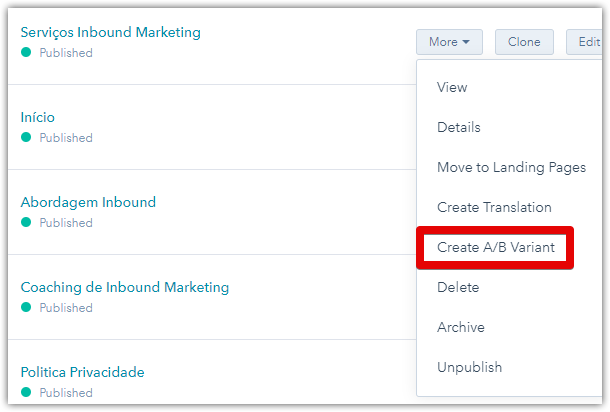Click green Published dot under Abordagem Inbound
This screenshot has height=412, width=610.
coord(26,223)
